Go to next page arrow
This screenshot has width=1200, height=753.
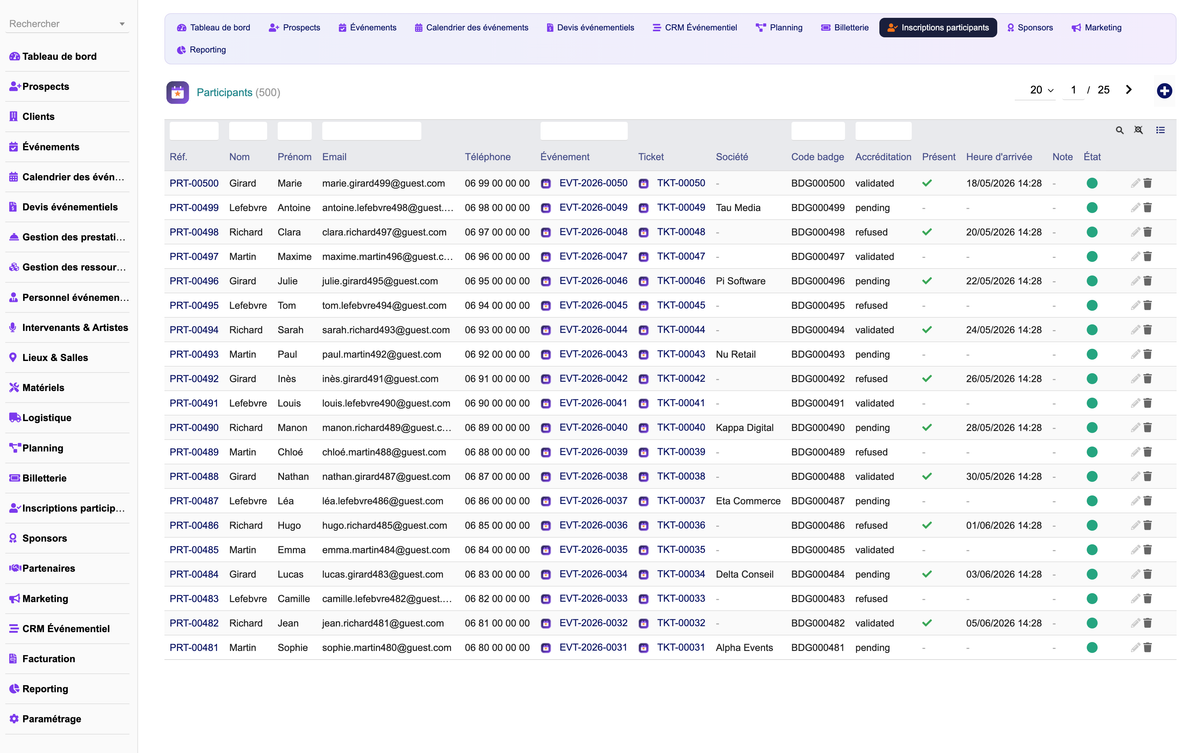pos(1129,90)
